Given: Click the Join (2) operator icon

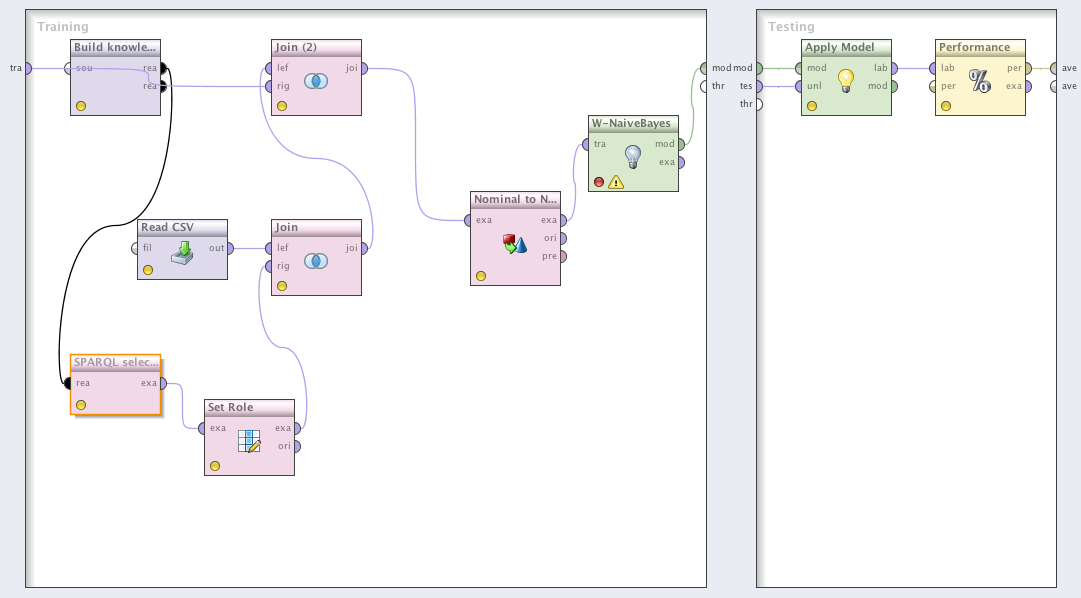Looking at the screenshot, I should pos(315,80).
